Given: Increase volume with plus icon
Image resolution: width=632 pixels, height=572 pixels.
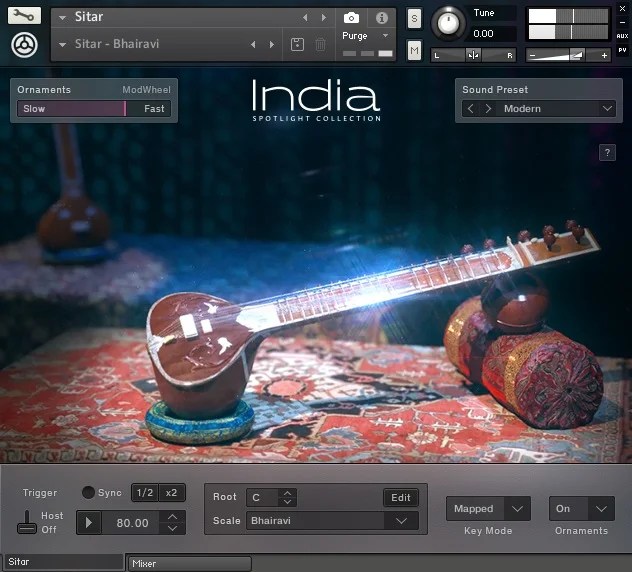Looking at the screenshot, I should pyautogui.click(x=604, y=56).
